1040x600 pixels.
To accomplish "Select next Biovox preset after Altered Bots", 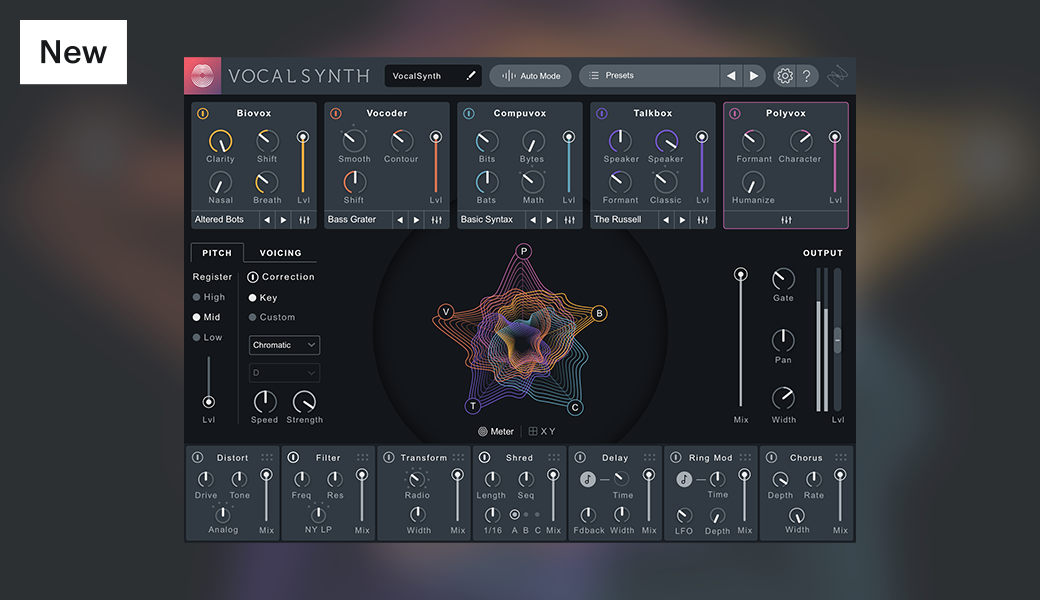I will (283, 219).
